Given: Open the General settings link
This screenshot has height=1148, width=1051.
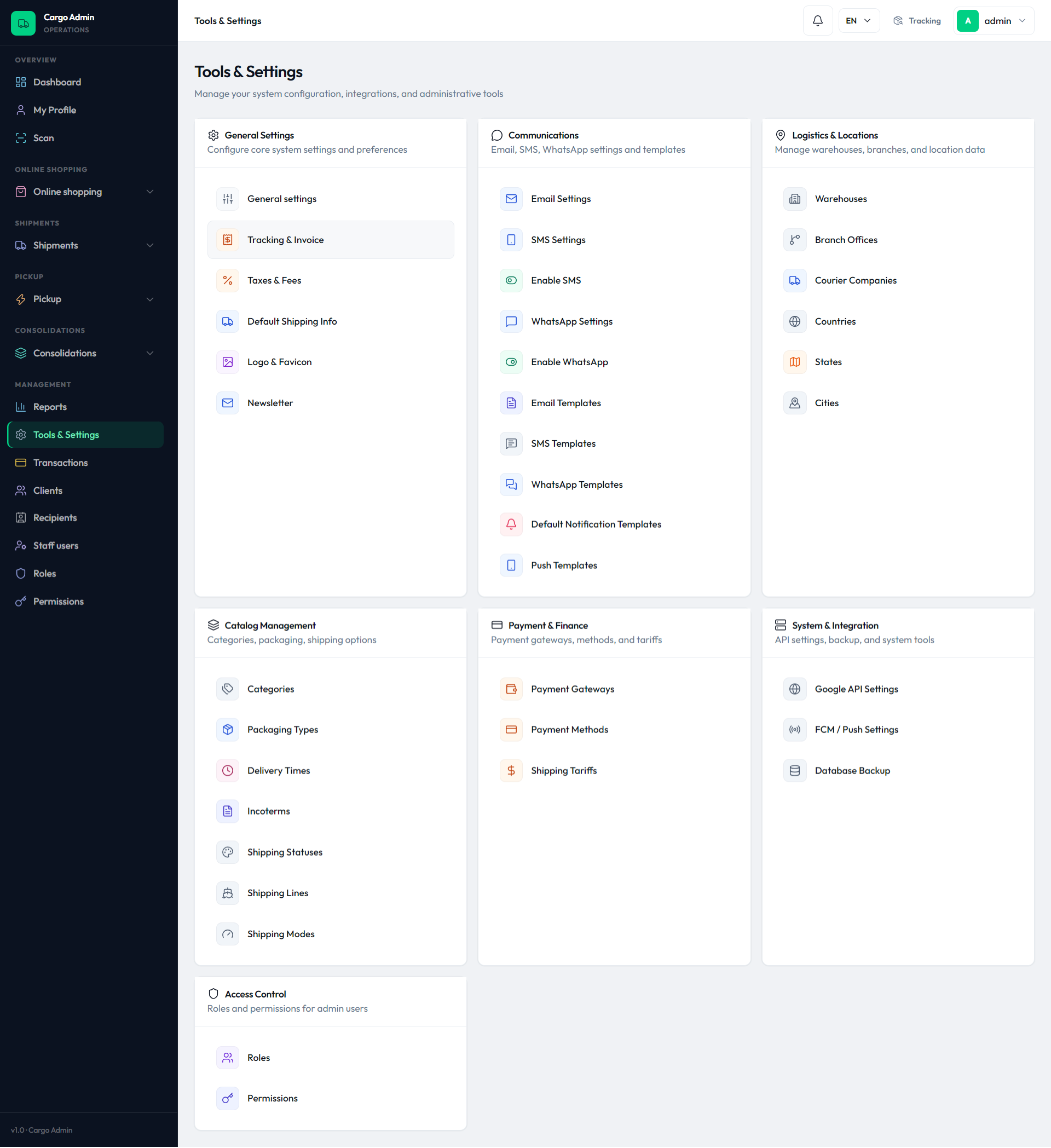Looking at the screenshot, I should tap(330, 199).
